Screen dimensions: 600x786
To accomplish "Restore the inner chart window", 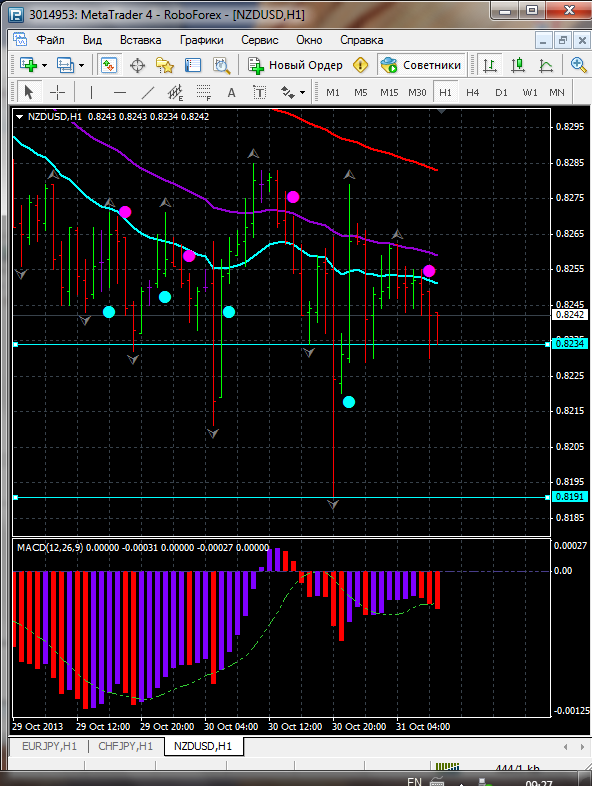I will click(562, 40).
